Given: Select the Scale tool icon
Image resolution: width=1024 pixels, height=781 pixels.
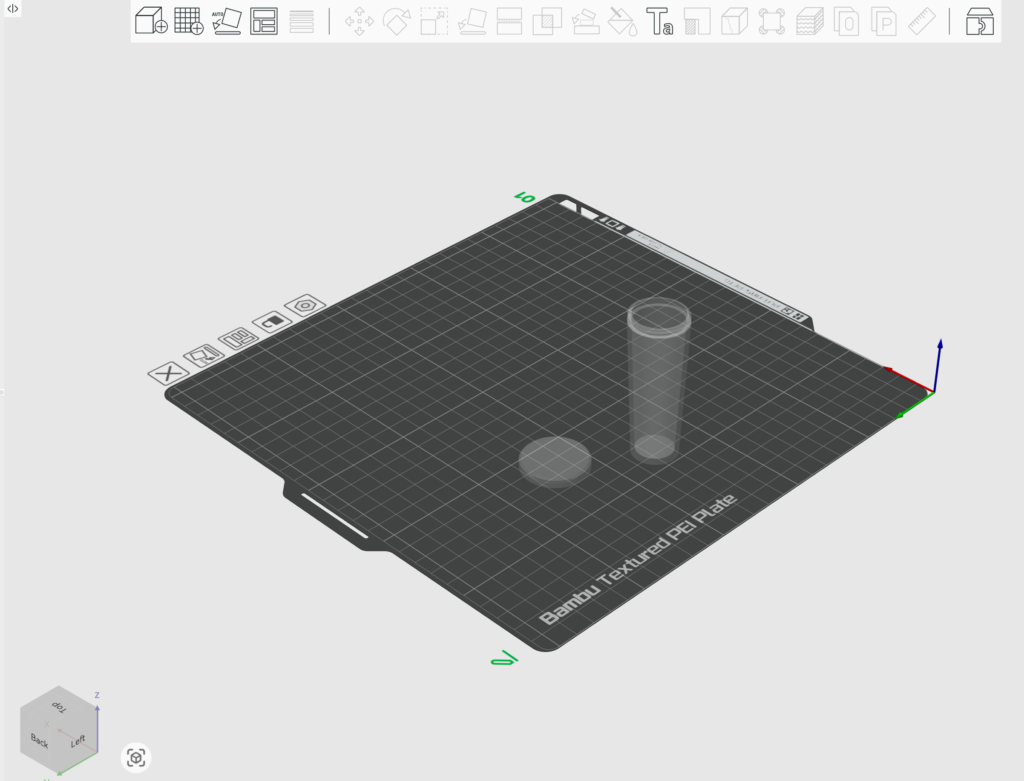Looking at the screenshot, I should tap(434, 21).
